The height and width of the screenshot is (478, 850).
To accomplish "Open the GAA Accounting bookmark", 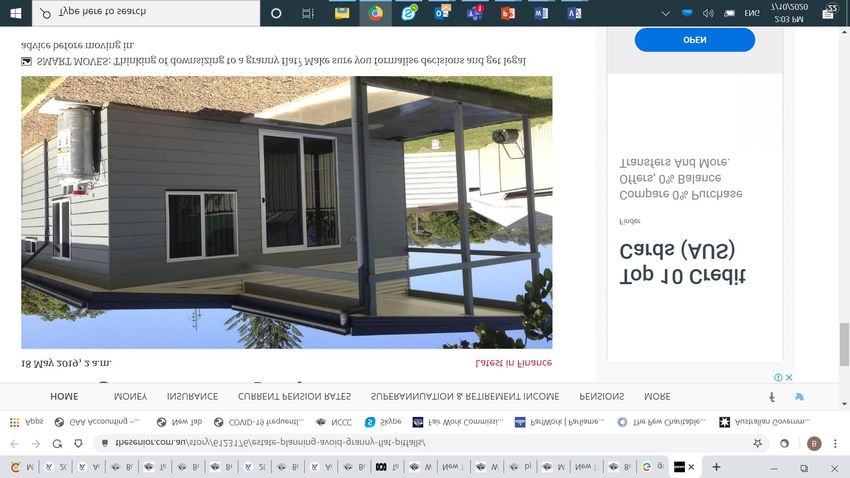I will (x=98, y=422).
